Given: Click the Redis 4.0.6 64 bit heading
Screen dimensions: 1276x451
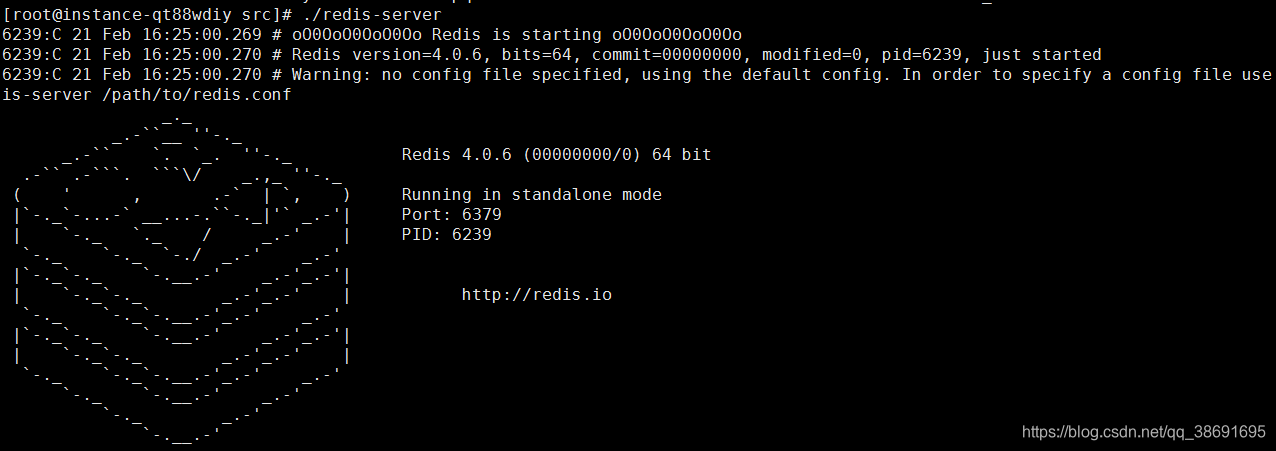Looking at the screenshot, I should click(x=557, y=154).
